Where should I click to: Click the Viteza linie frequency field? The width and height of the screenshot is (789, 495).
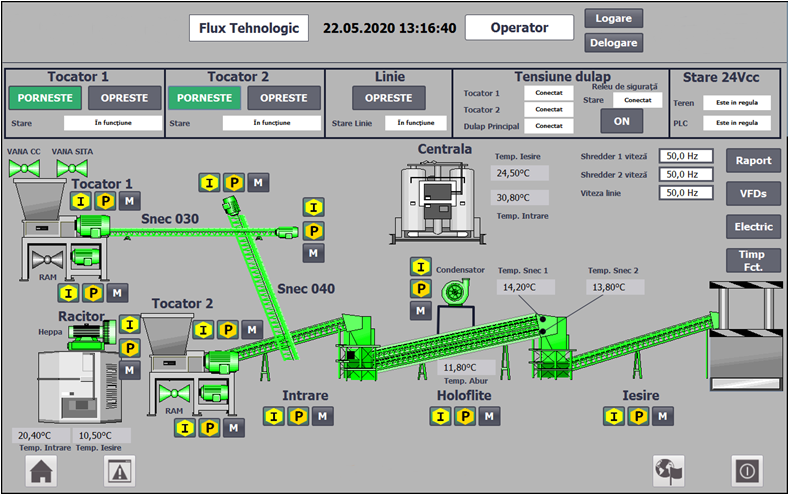pos(685,192)
